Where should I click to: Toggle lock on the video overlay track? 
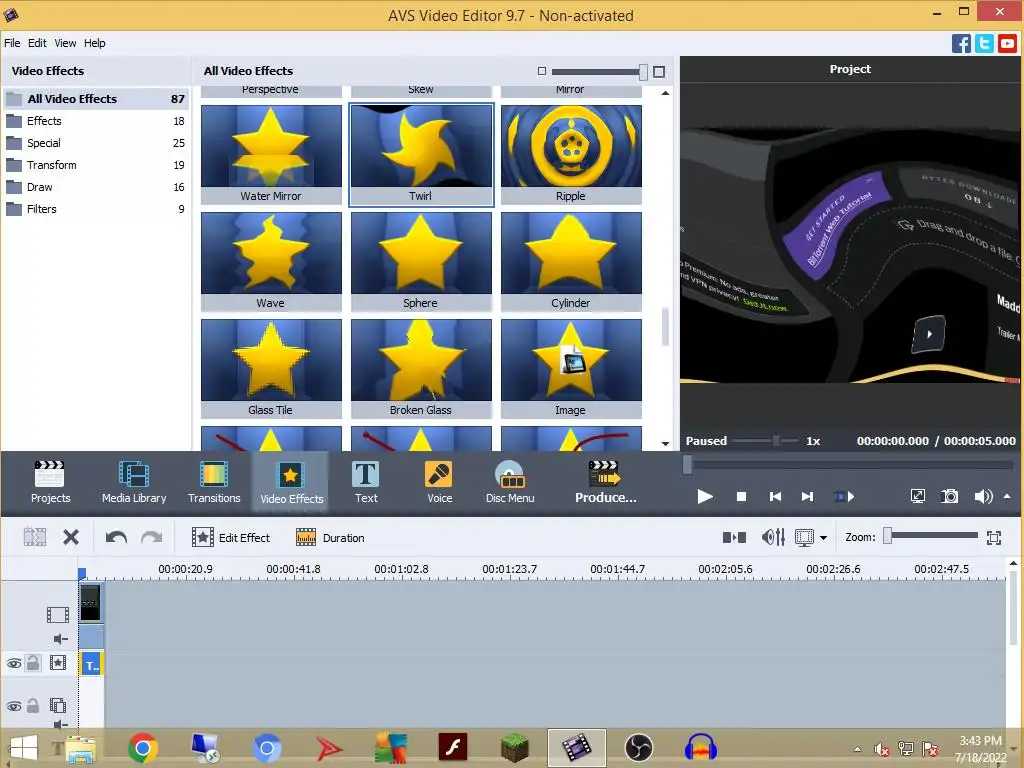click(x=33, y=705)
